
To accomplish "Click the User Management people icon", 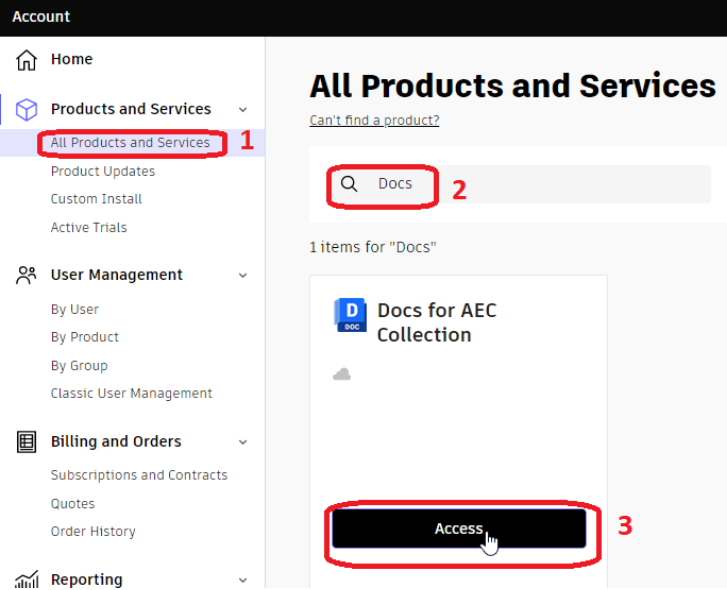I will point(26,275).
